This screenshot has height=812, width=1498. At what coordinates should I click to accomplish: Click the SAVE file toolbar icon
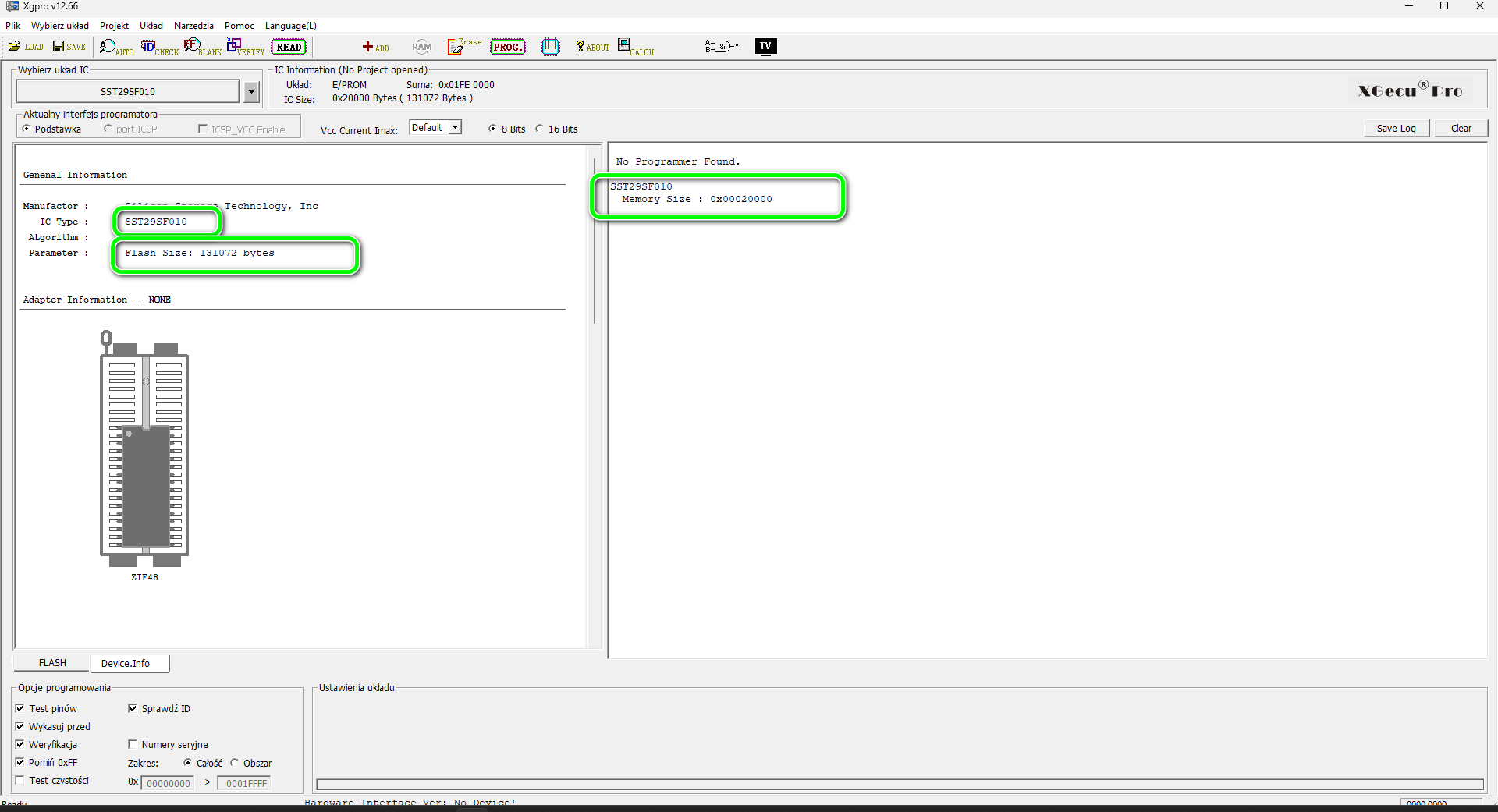tap(69, 47)
